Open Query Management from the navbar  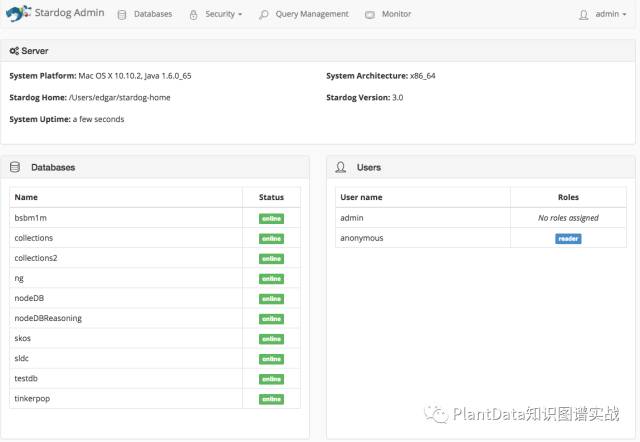(311, 15)
